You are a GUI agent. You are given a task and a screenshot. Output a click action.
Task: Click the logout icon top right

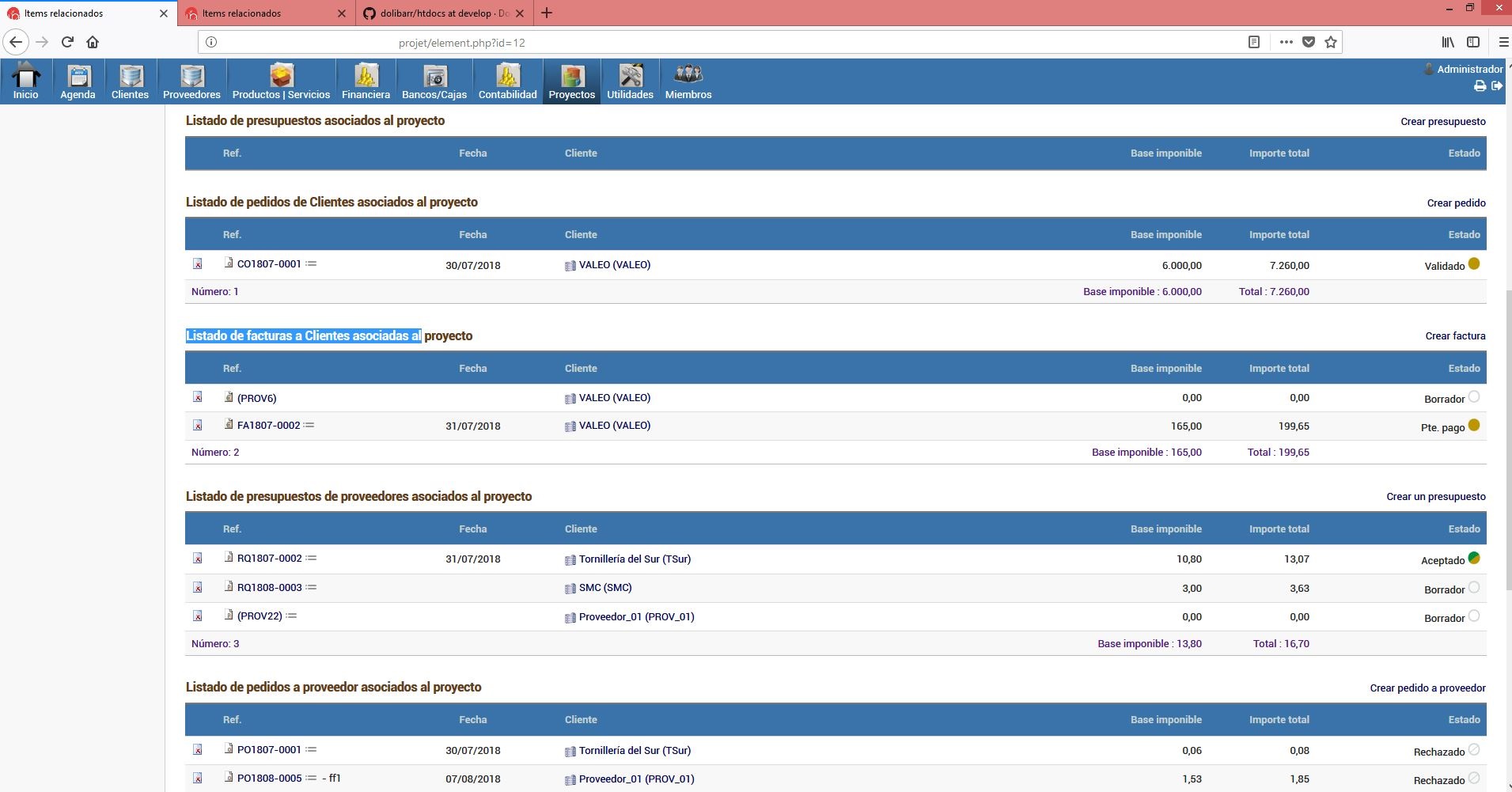click(1497, 85)
